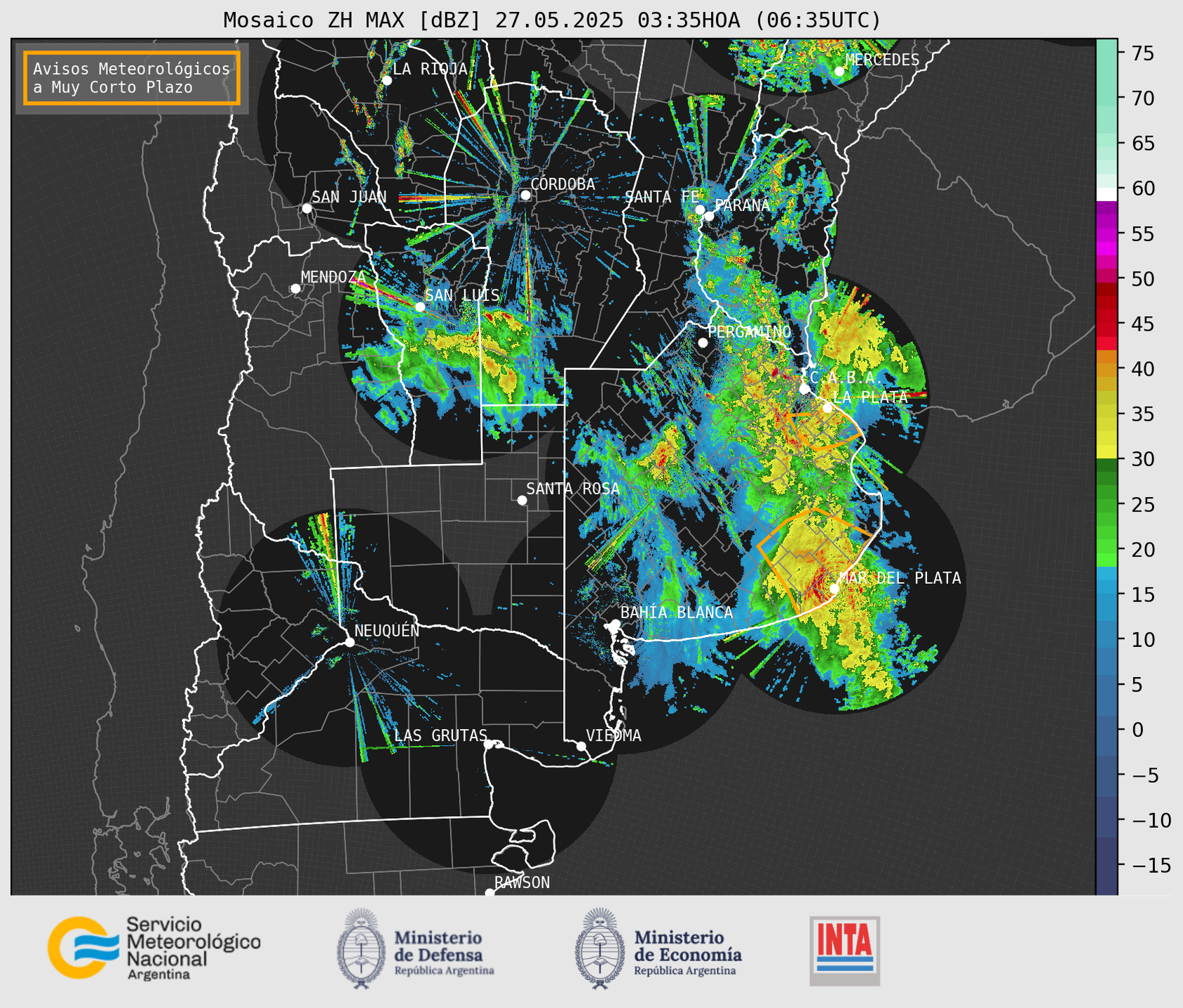Click the INTA logo
Image resolution: width=1183 pixels, height=1008 pixels.
coord(844,951)
